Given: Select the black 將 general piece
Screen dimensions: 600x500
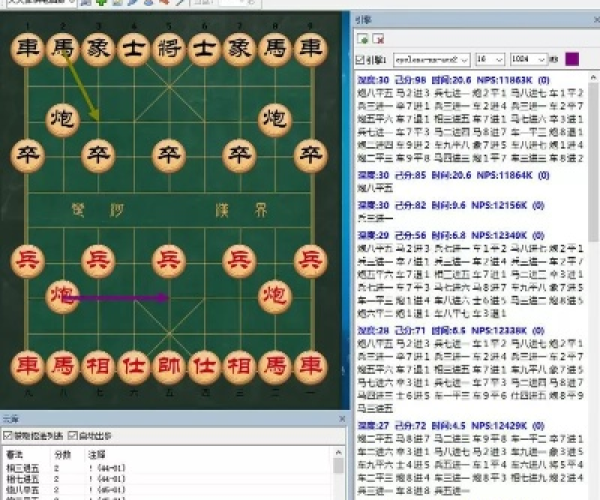Looking at the screenshot, I should [169, 49].
